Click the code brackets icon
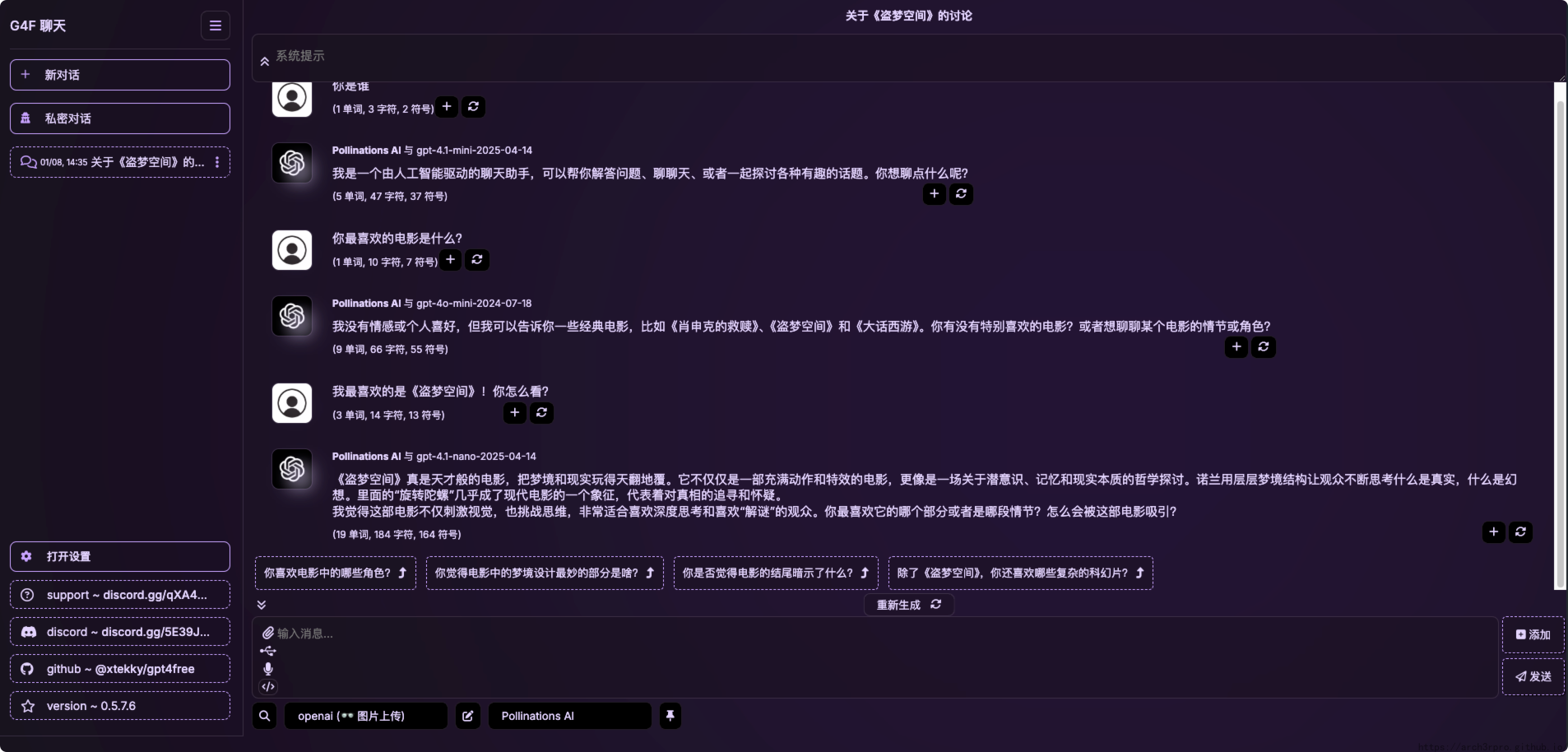Screen dimensions: 1568x752 click(268, 687)
